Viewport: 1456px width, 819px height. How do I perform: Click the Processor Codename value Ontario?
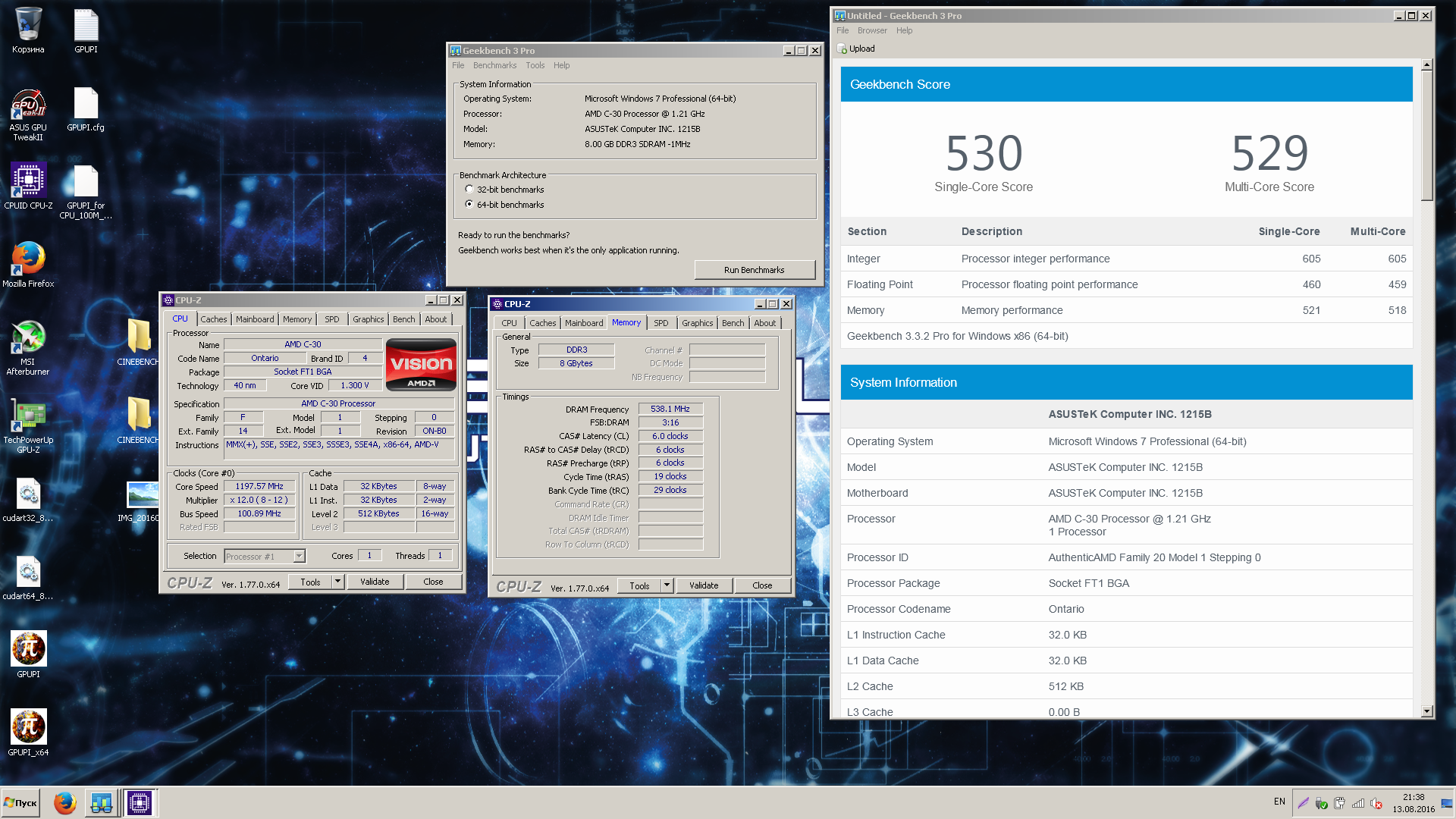click(1066, 609)
